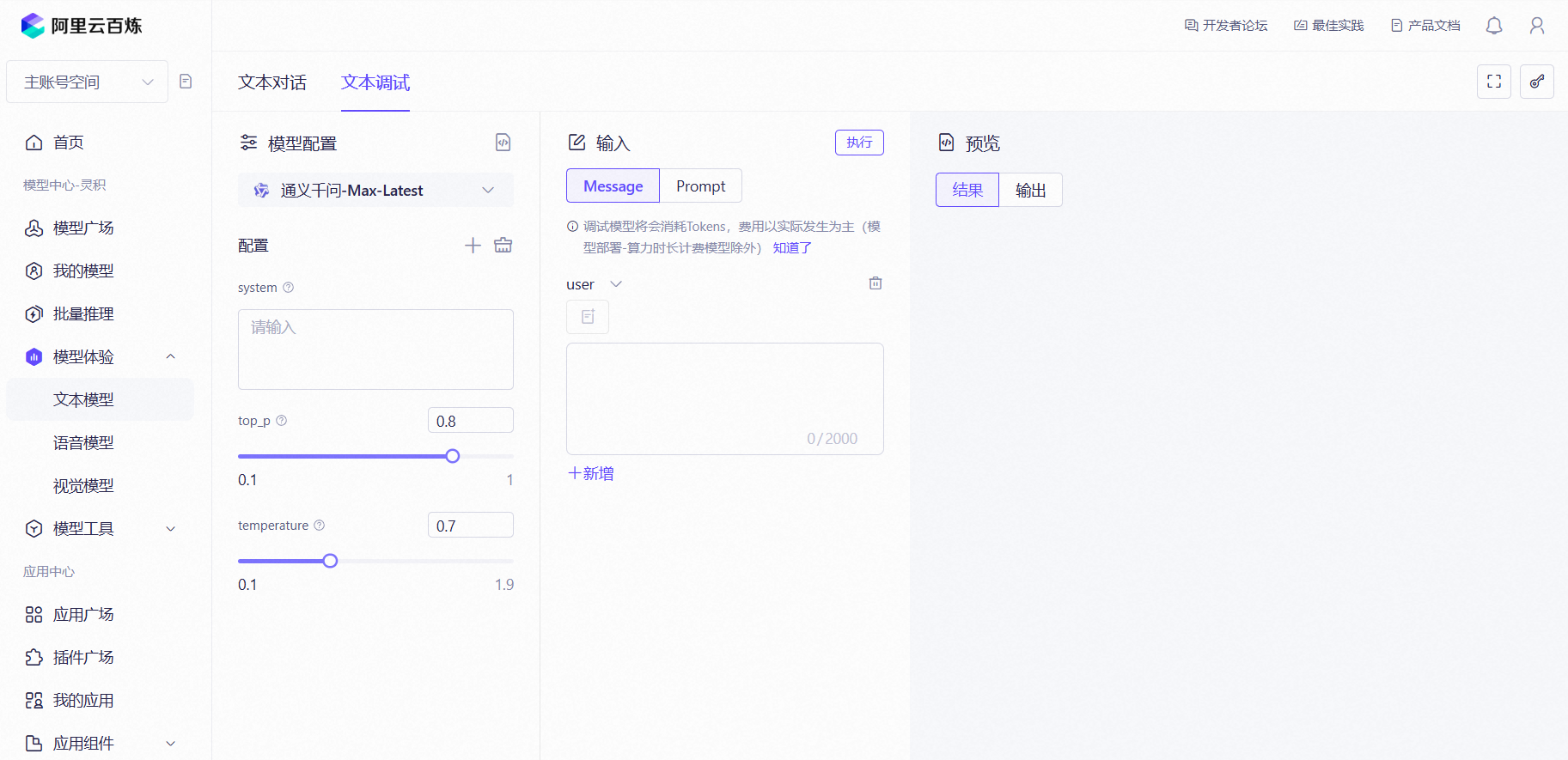Open the API key icon button
Image resolution: width=1568 pixels, height=760 pixels.
pyautogui.click(x=1537, y=82)
